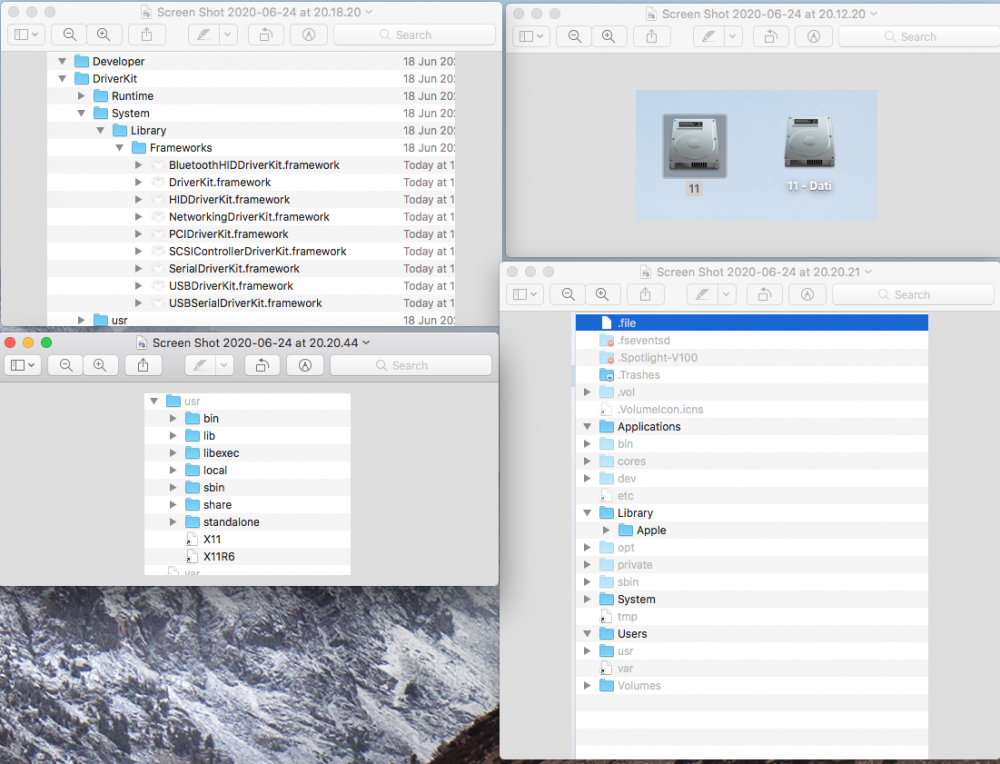Click the Search field in 20.18.20 window
The width and height of the screenshot is (1000, 764).
click(x=415, y=34)
